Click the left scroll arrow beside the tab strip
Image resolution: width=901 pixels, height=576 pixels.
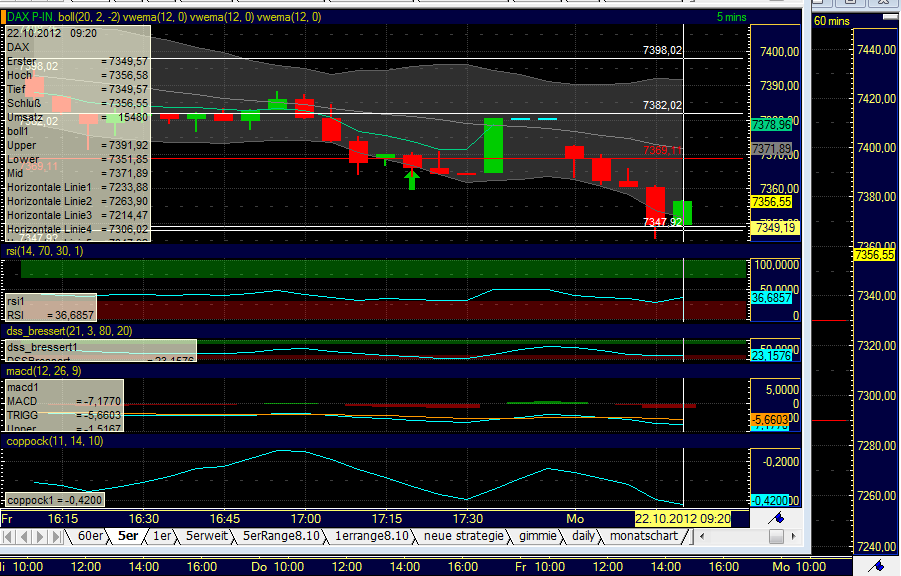tap(701, 536)
